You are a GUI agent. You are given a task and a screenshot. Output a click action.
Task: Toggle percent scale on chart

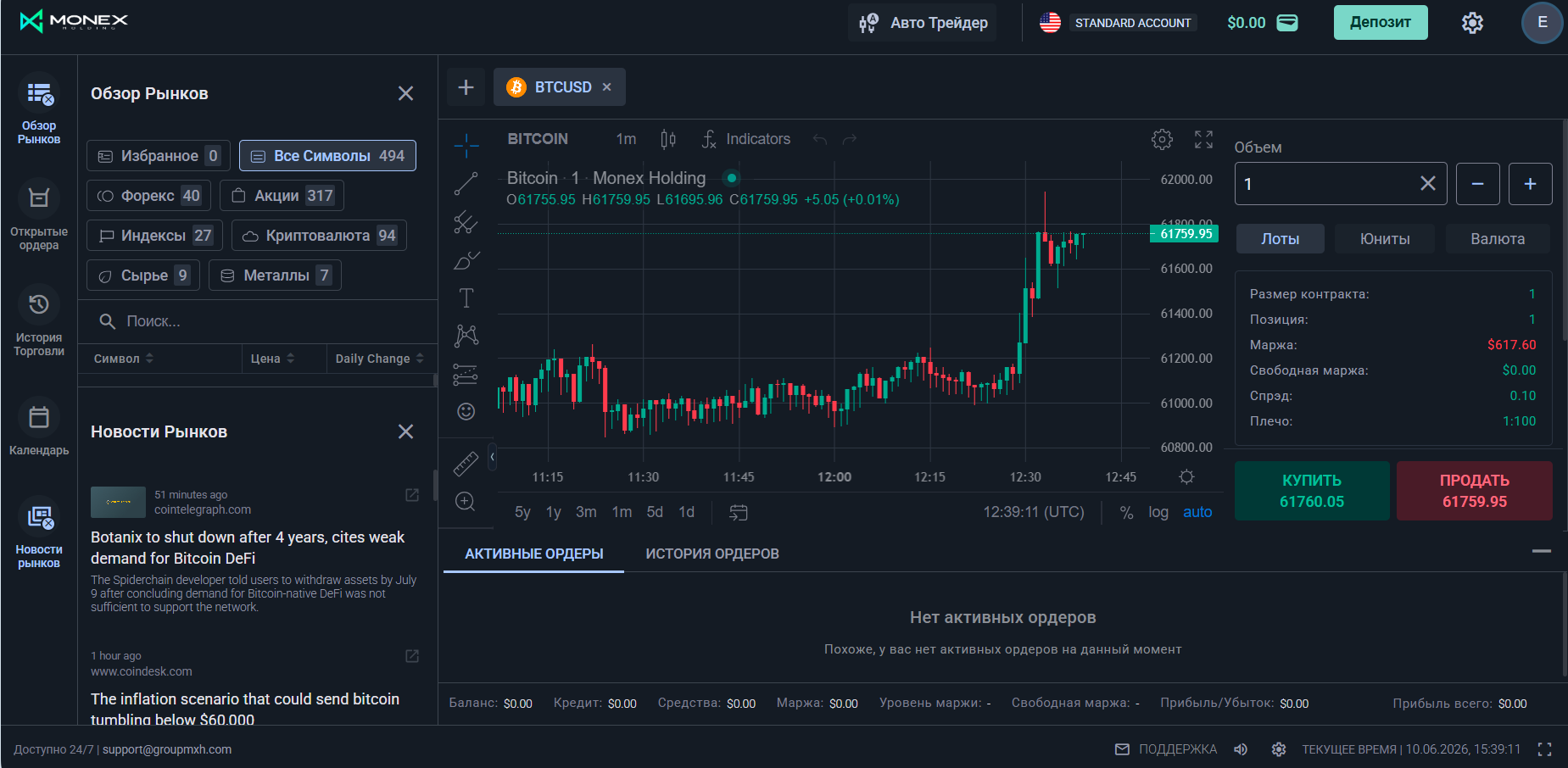(1126, 512)
